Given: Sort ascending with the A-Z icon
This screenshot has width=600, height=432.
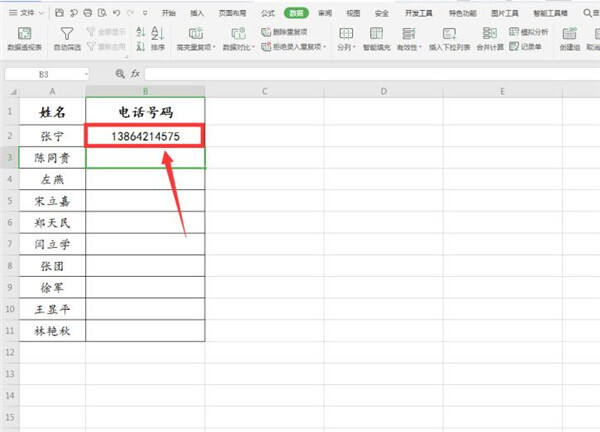Looking at the screenshot, I should (140, 32).
